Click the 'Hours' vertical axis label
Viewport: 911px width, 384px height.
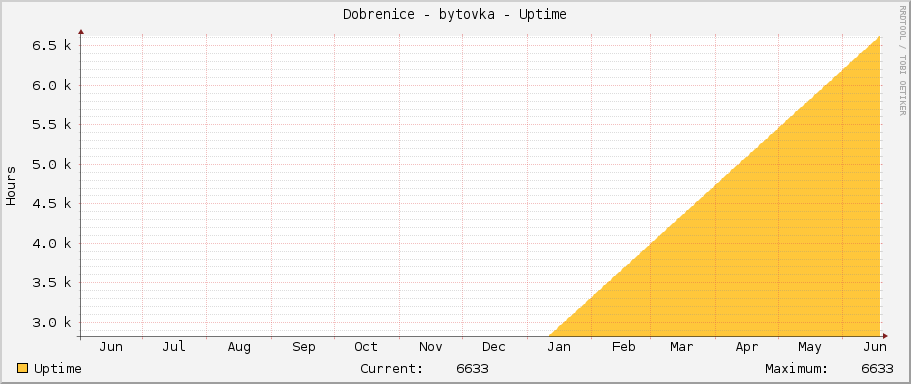[11, 185]
